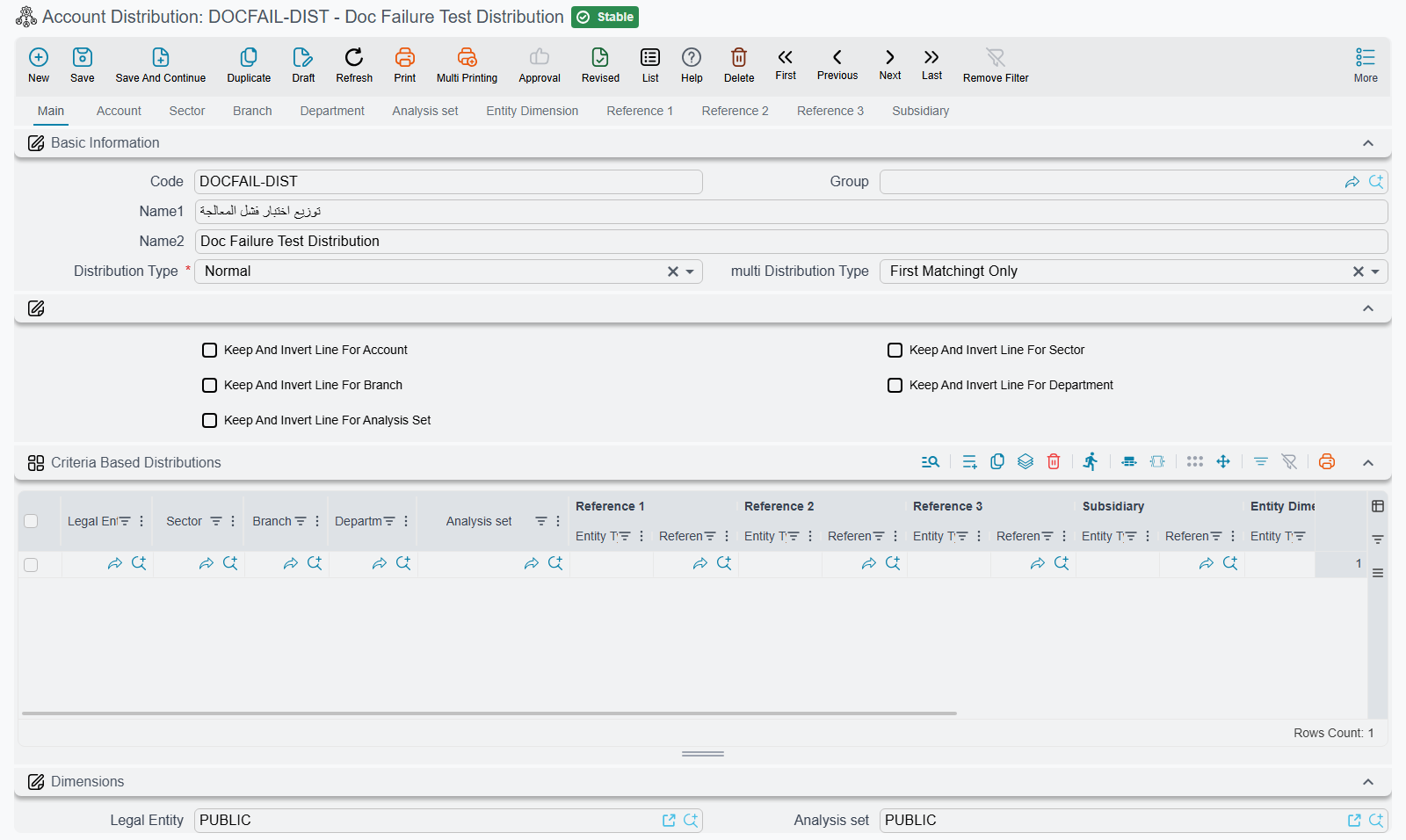The height and width of the screenshot is (840, 1406).
Task: Click grid horizontal scrollbar
Action: coord(489,713)
